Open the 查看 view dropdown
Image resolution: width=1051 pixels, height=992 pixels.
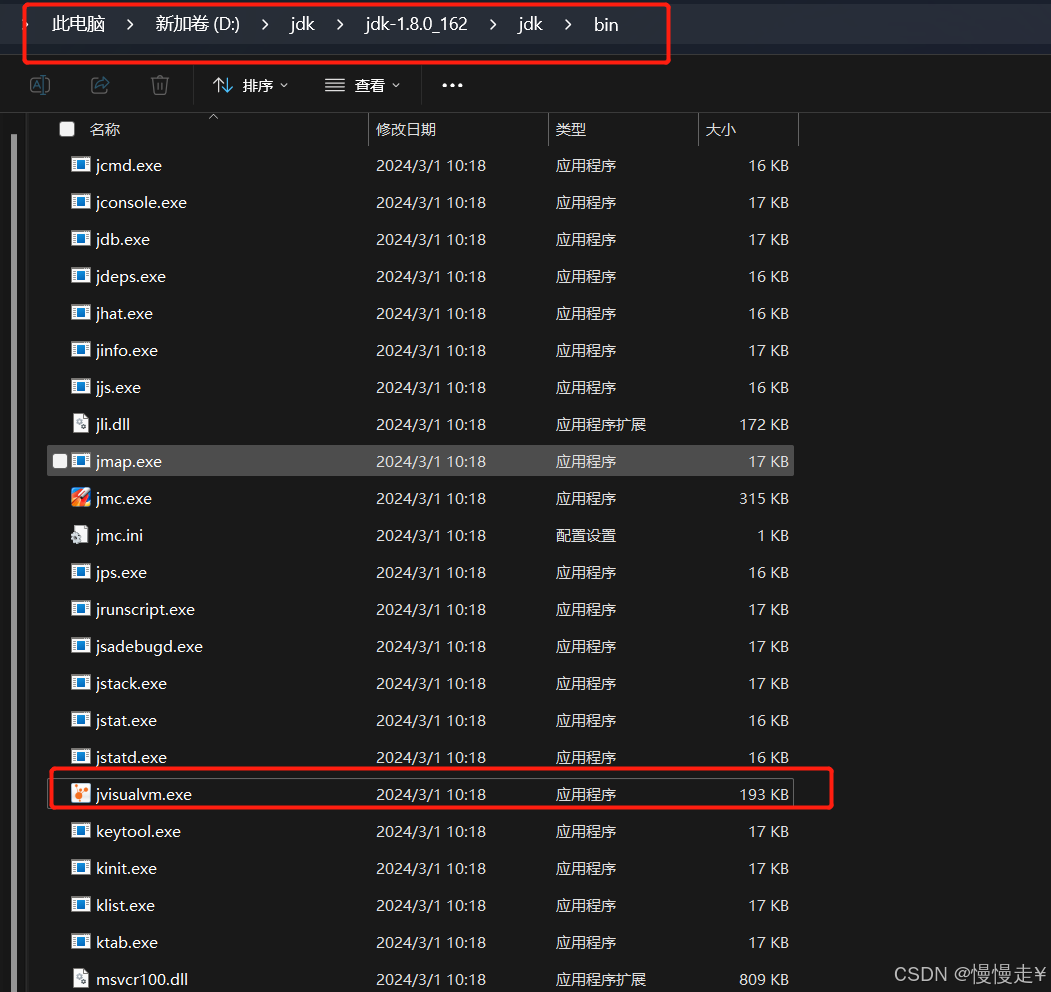point(363,85)
